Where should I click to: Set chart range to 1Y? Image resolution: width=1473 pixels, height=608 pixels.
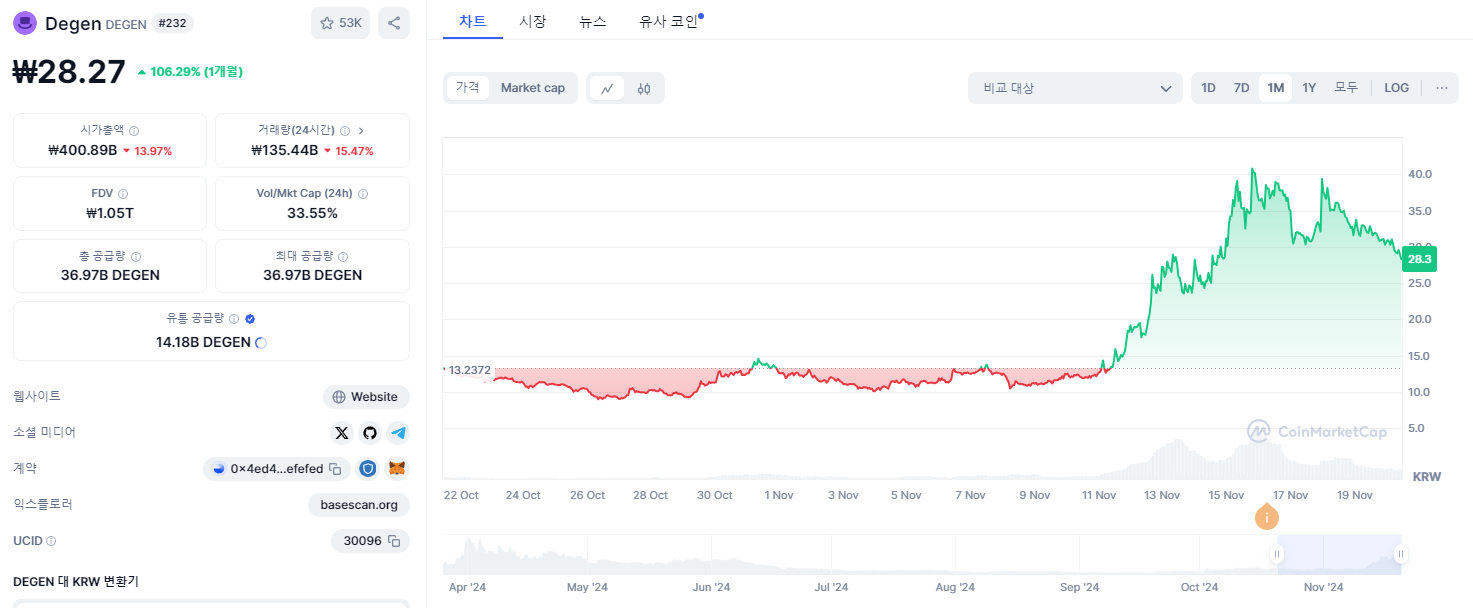coord(1309,88)
